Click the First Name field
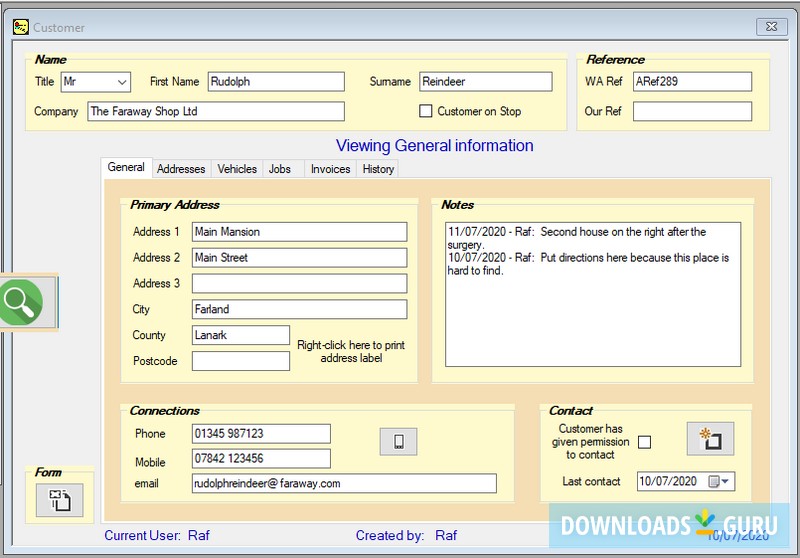The width and height of the screenshot is (800, 558). pos(275,82)
